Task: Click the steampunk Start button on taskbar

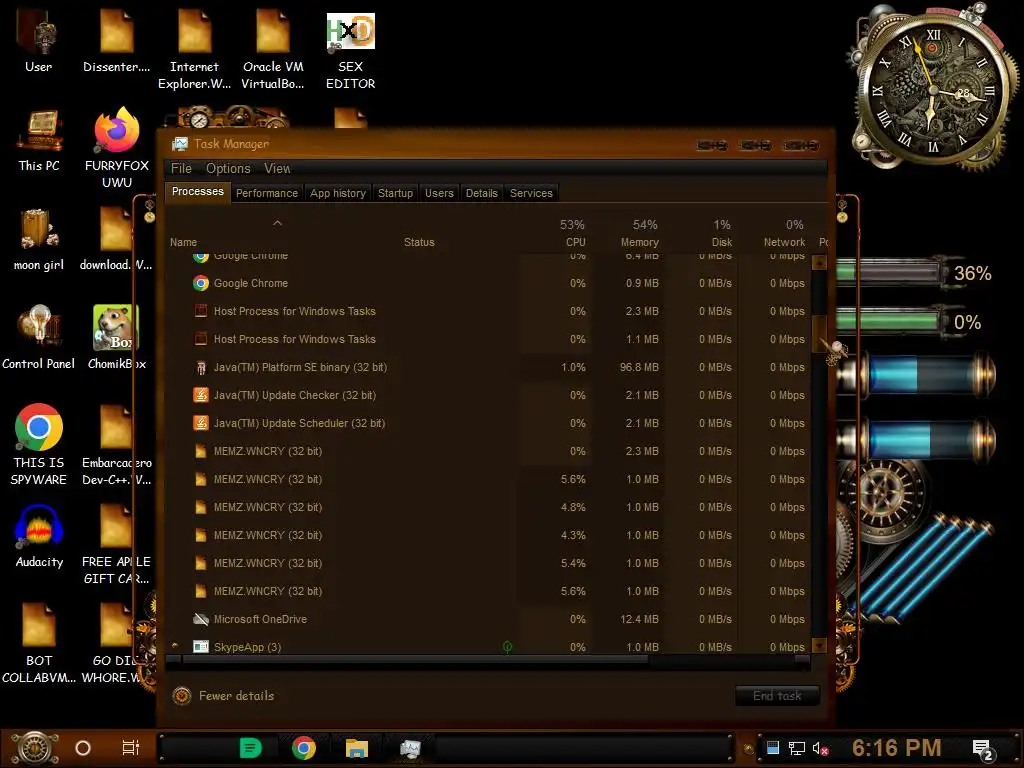Action: click(x=34, y=748)
